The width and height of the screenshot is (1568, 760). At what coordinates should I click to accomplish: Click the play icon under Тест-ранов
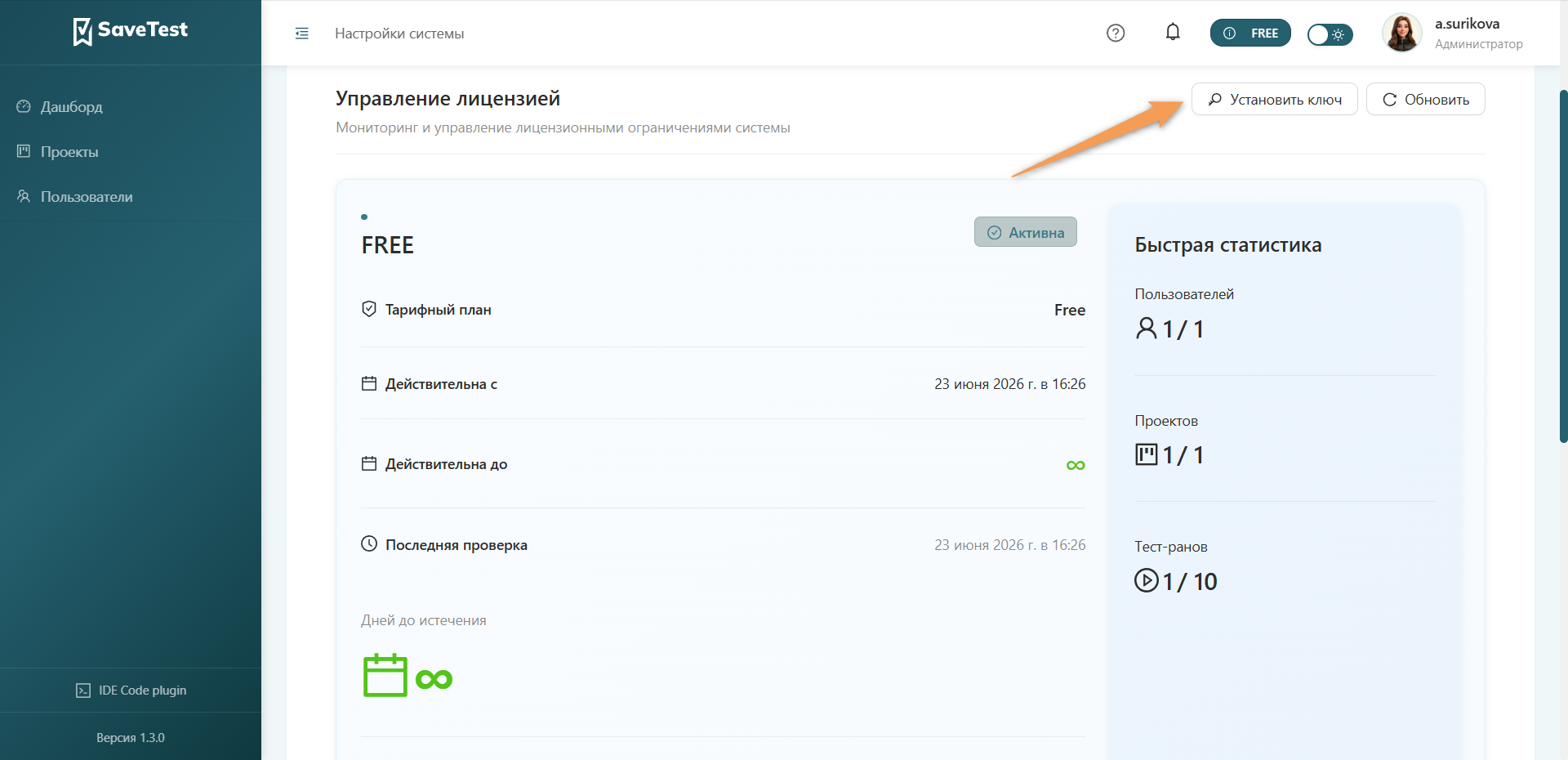(x=1147, y=580)
